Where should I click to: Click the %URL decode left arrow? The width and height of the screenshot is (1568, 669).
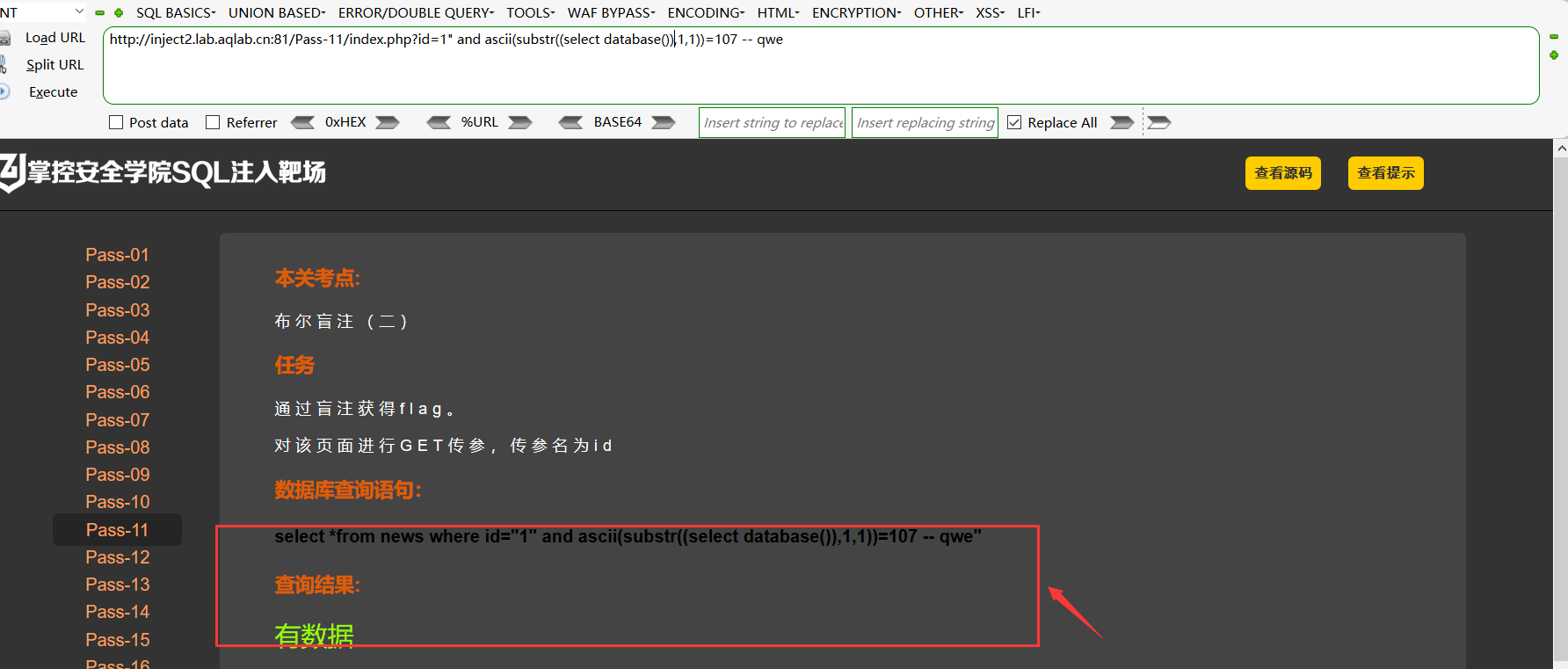[439, 122]
